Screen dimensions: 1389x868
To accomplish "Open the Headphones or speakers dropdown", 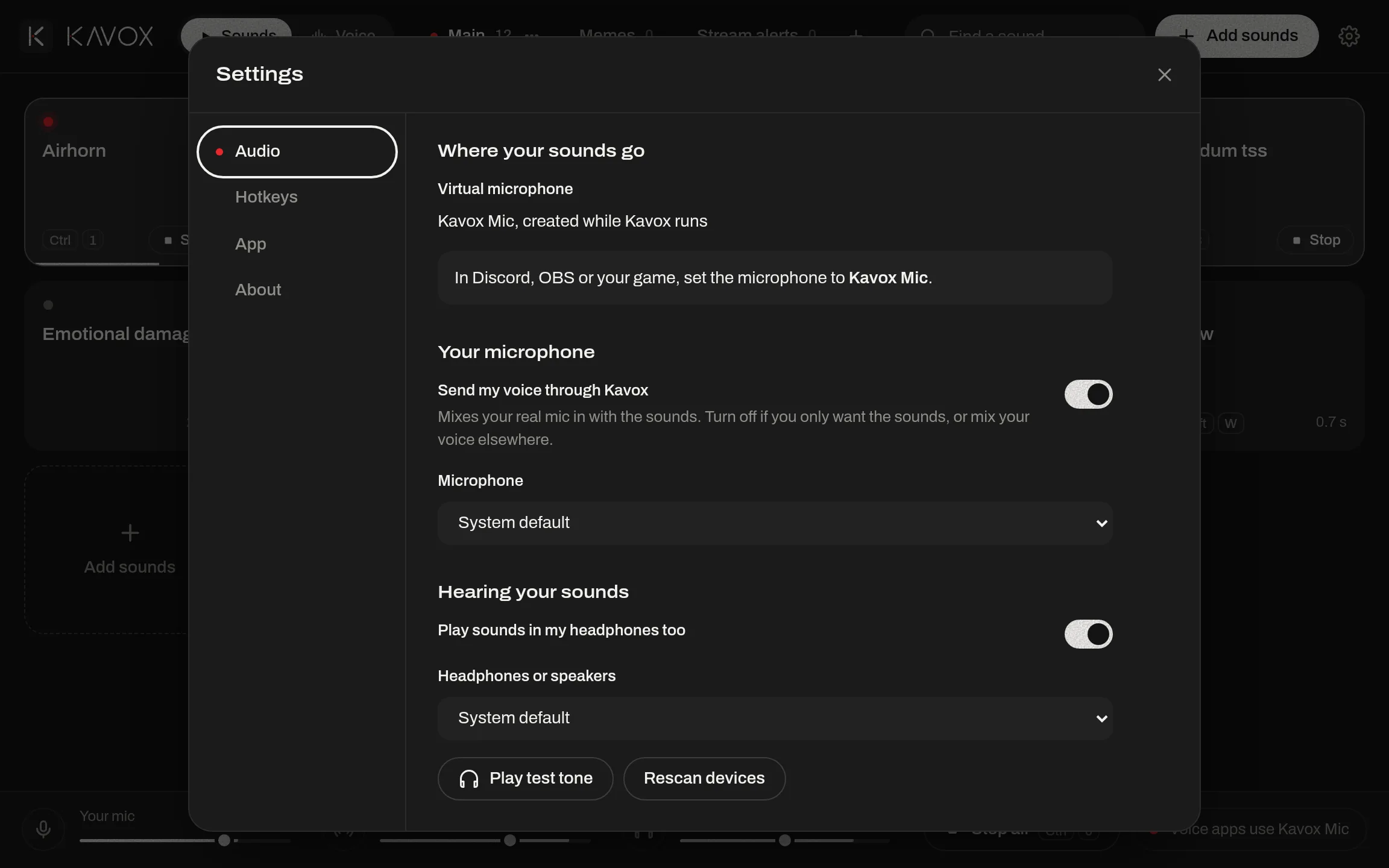I will (775, 719).
